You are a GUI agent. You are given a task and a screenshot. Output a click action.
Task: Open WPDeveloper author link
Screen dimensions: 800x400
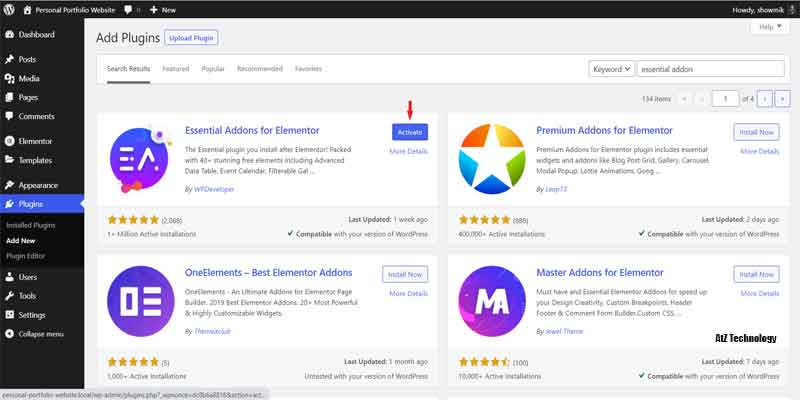pos(214,189)
